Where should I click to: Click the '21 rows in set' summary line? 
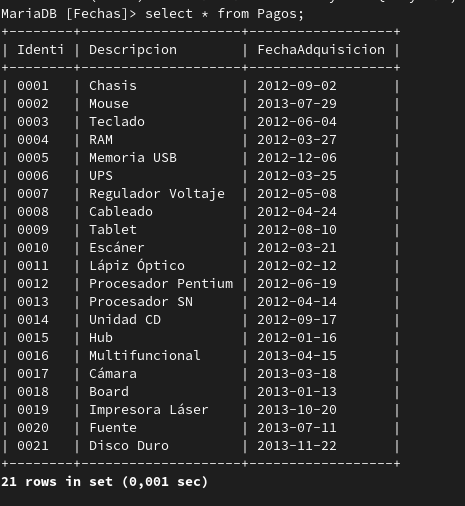point(104,482)
